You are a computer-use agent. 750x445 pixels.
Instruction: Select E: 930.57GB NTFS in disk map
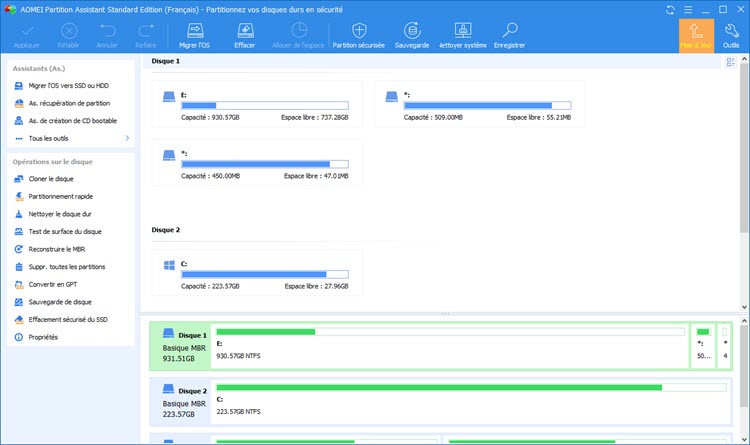point(450,345)
